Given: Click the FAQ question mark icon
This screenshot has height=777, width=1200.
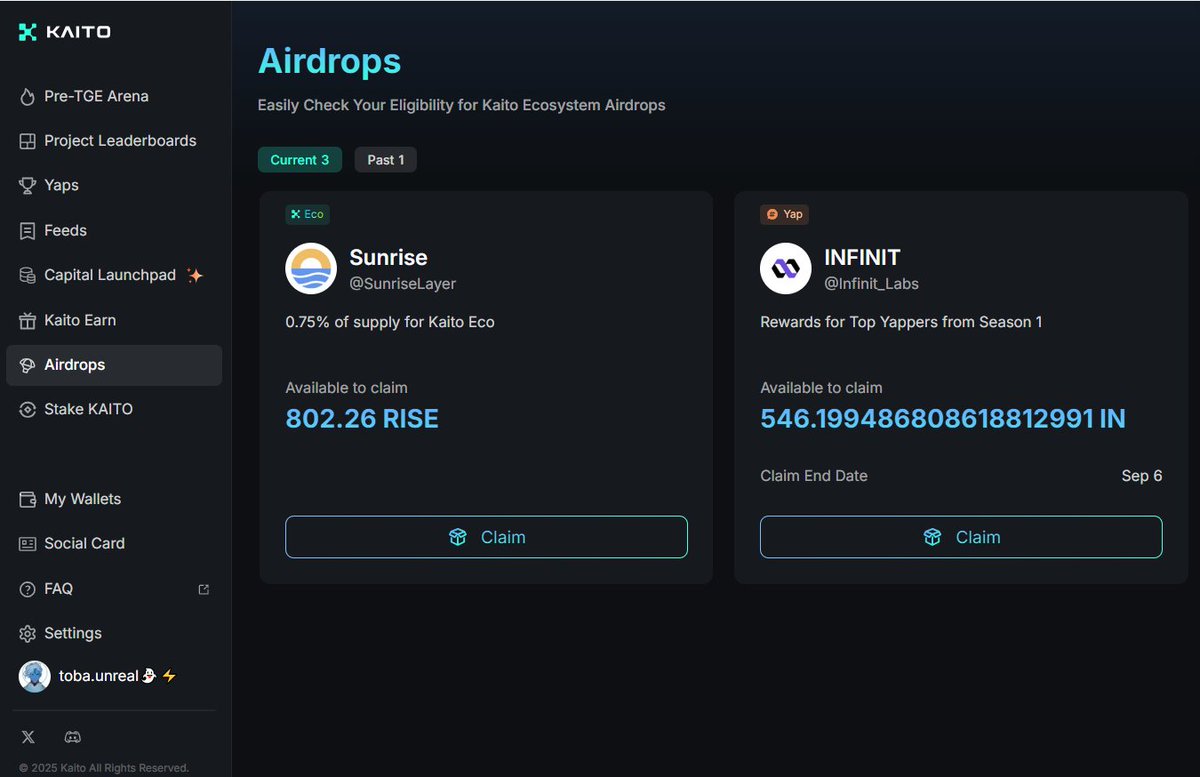Looking at the screenshot, I should pos(28,589).
